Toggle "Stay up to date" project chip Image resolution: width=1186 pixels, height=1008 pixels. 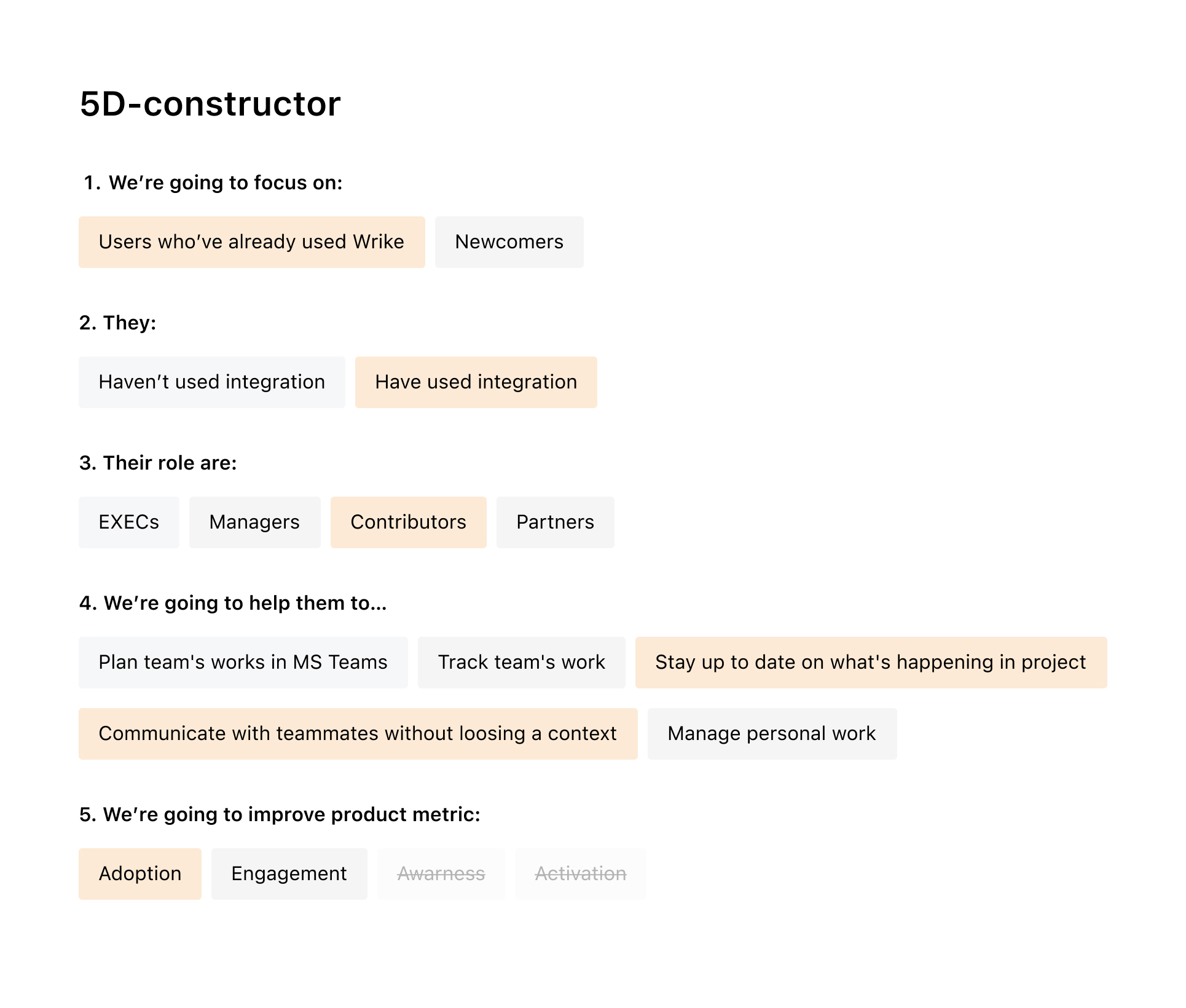click(871, 662)
